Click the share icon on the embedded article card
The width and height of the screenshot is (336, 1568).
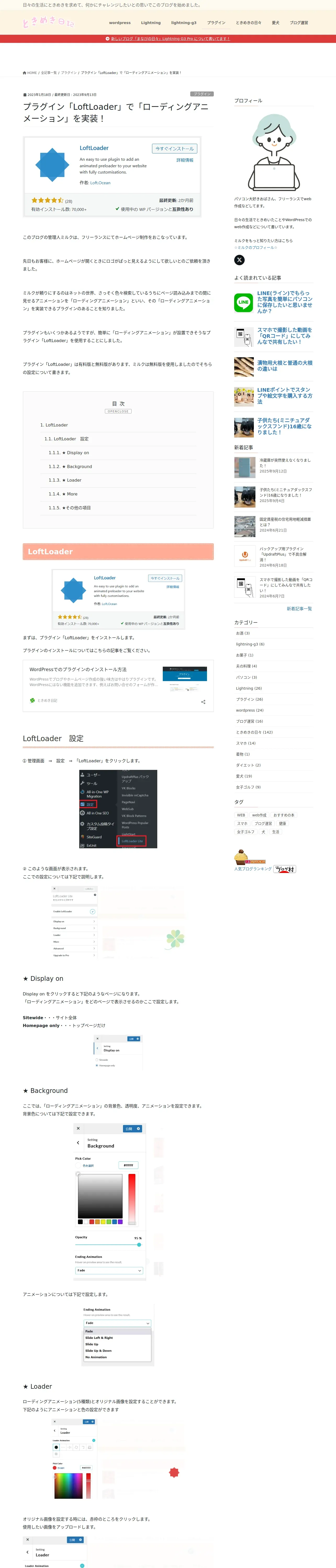pyautogui.click(x=203, y=702)
